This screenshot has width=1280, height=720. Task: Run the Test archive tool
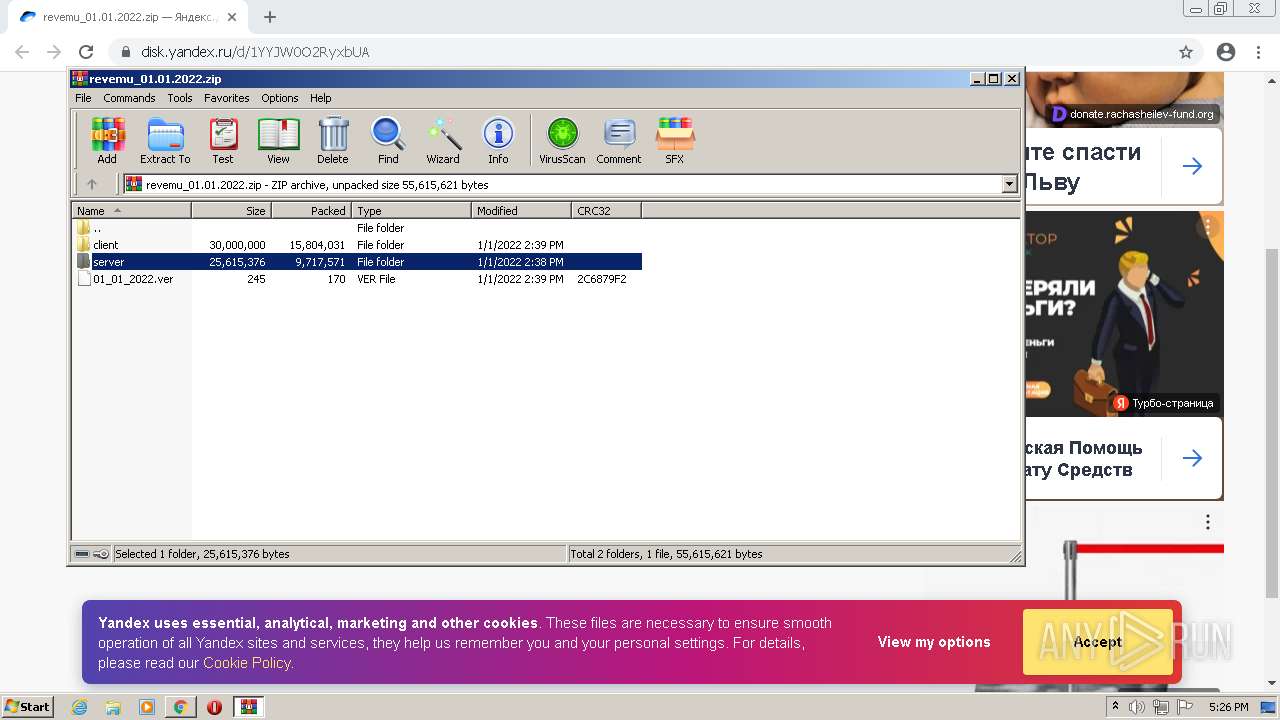(x=223, y=140)
